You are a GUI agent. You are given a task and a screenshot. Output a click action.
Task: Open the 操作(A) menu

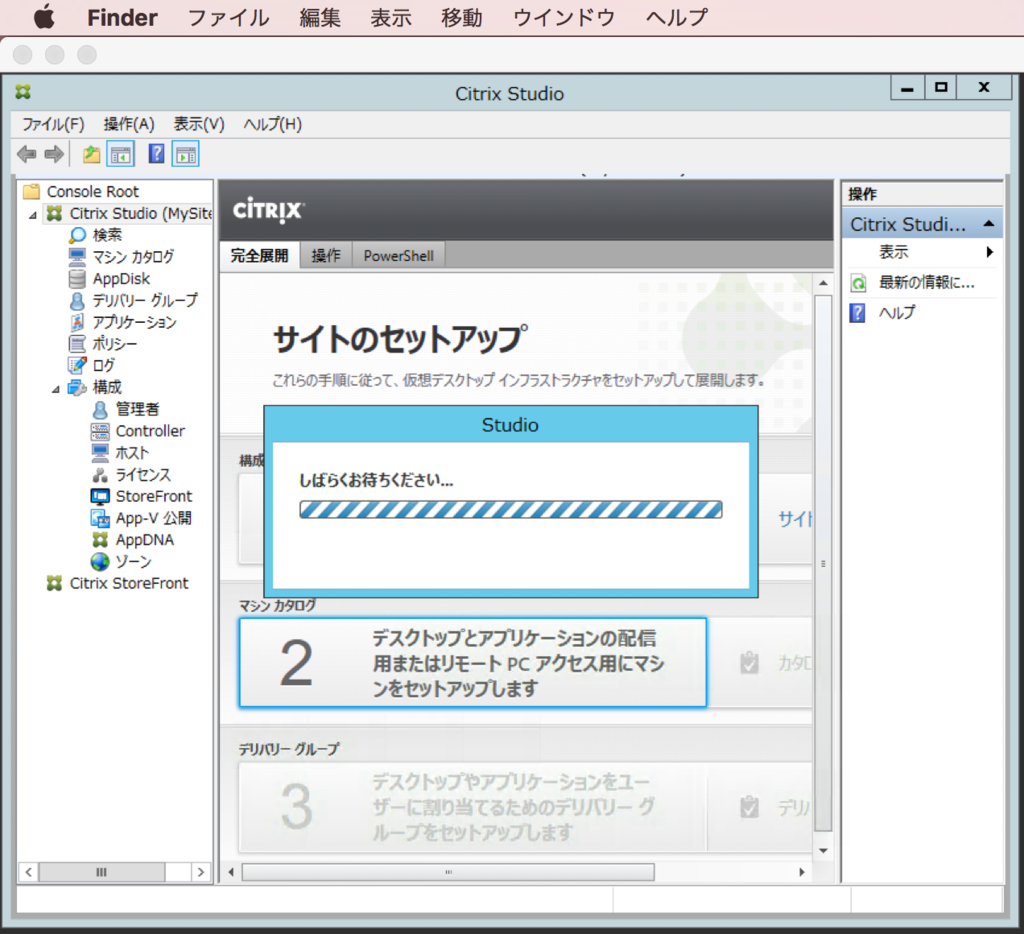pyautogui.click(x=129, y=124)
